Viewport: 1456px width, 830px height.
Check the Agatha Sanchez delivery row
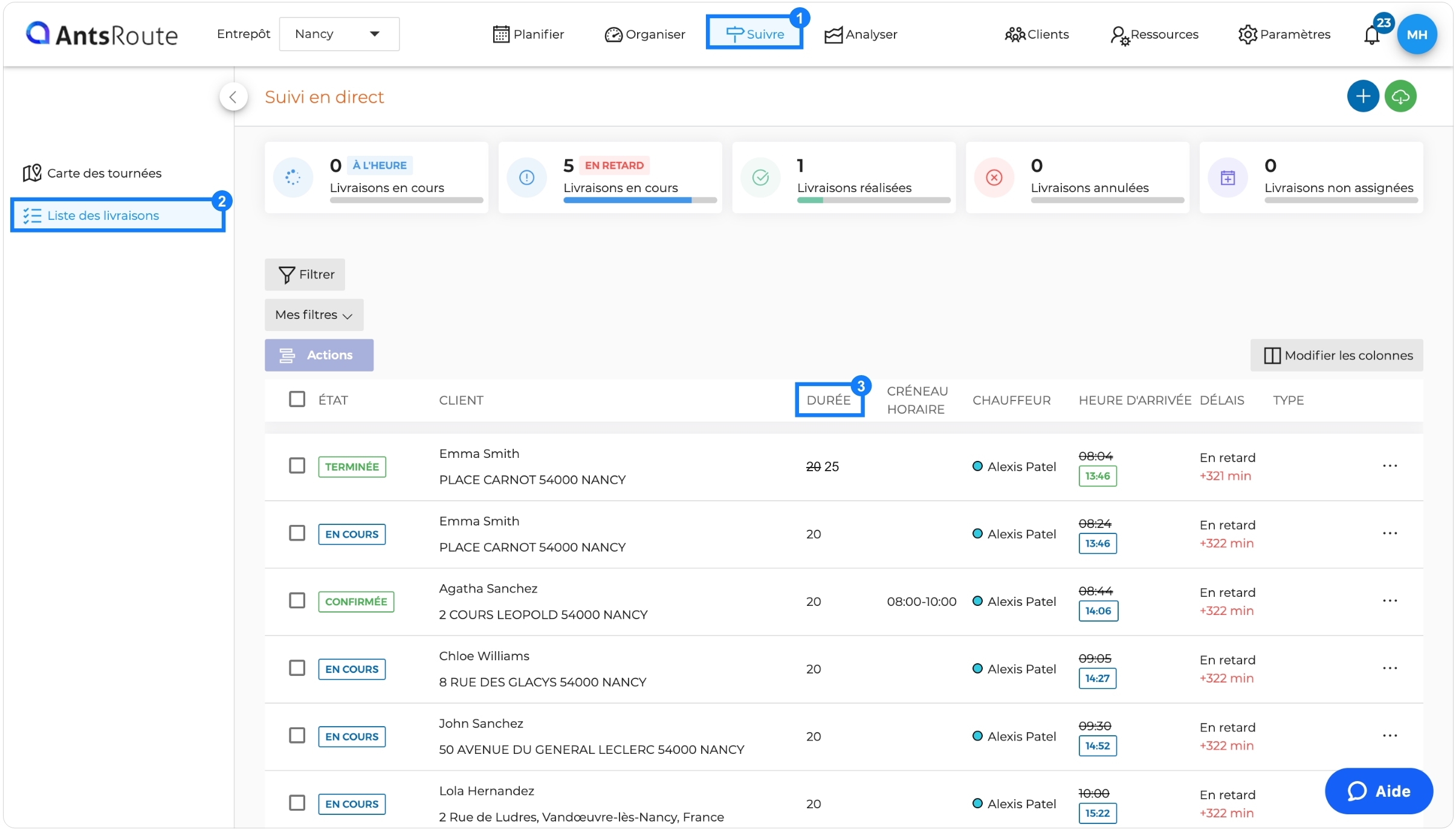tap(297, 600)
